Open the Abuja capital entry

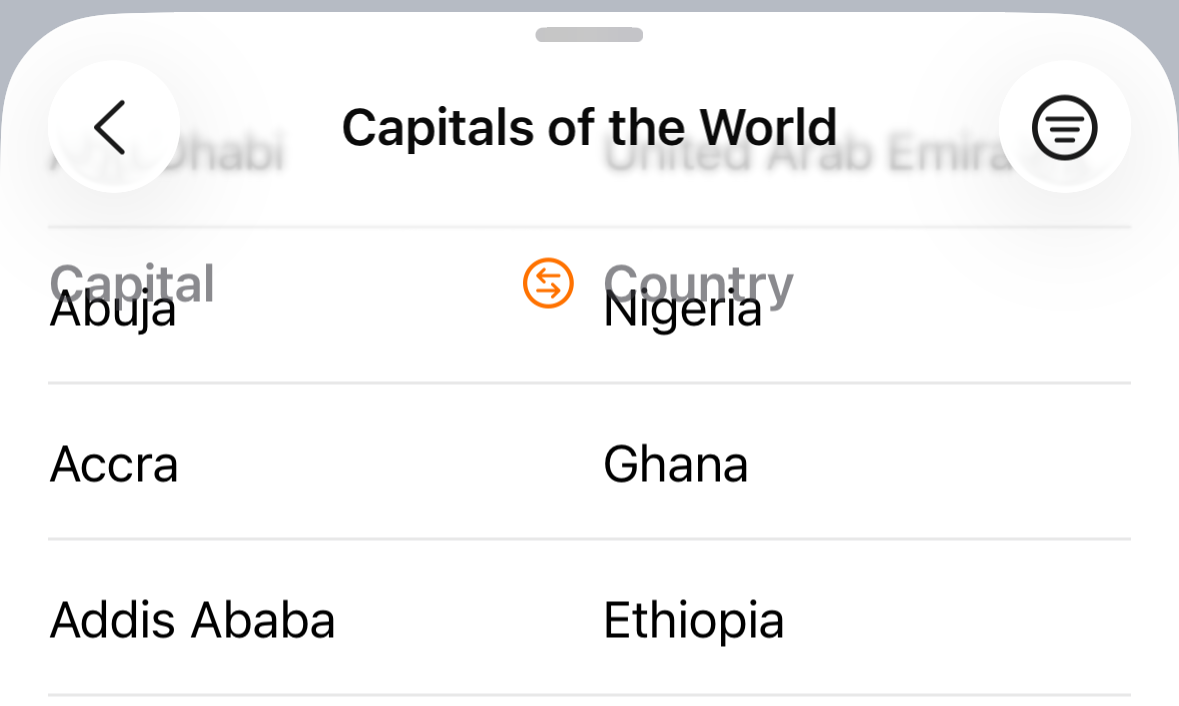pyautogui.click(x=113, y=310)
